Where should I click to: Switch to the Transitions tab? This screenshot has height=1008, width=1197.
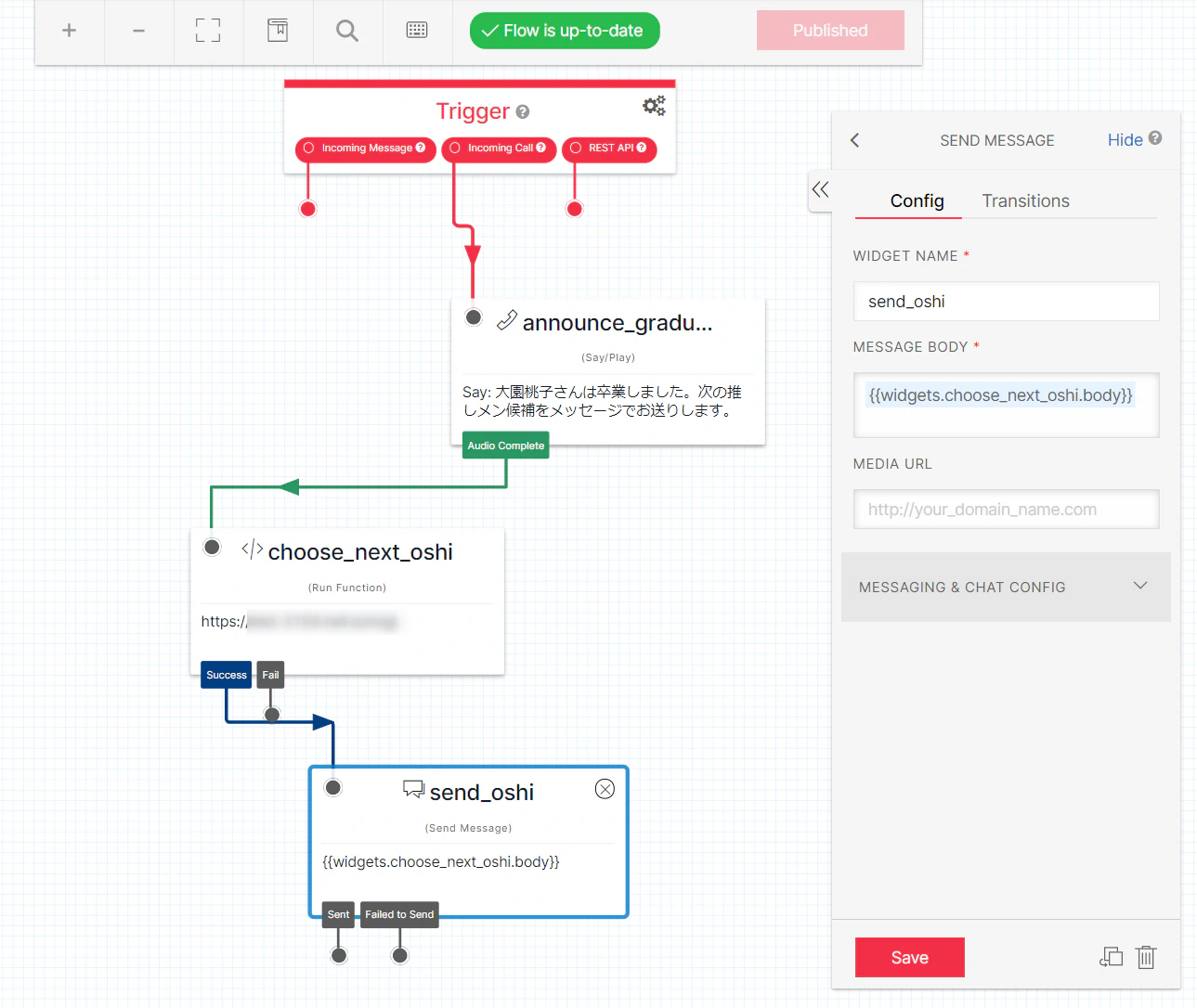tap(1025, 201)
